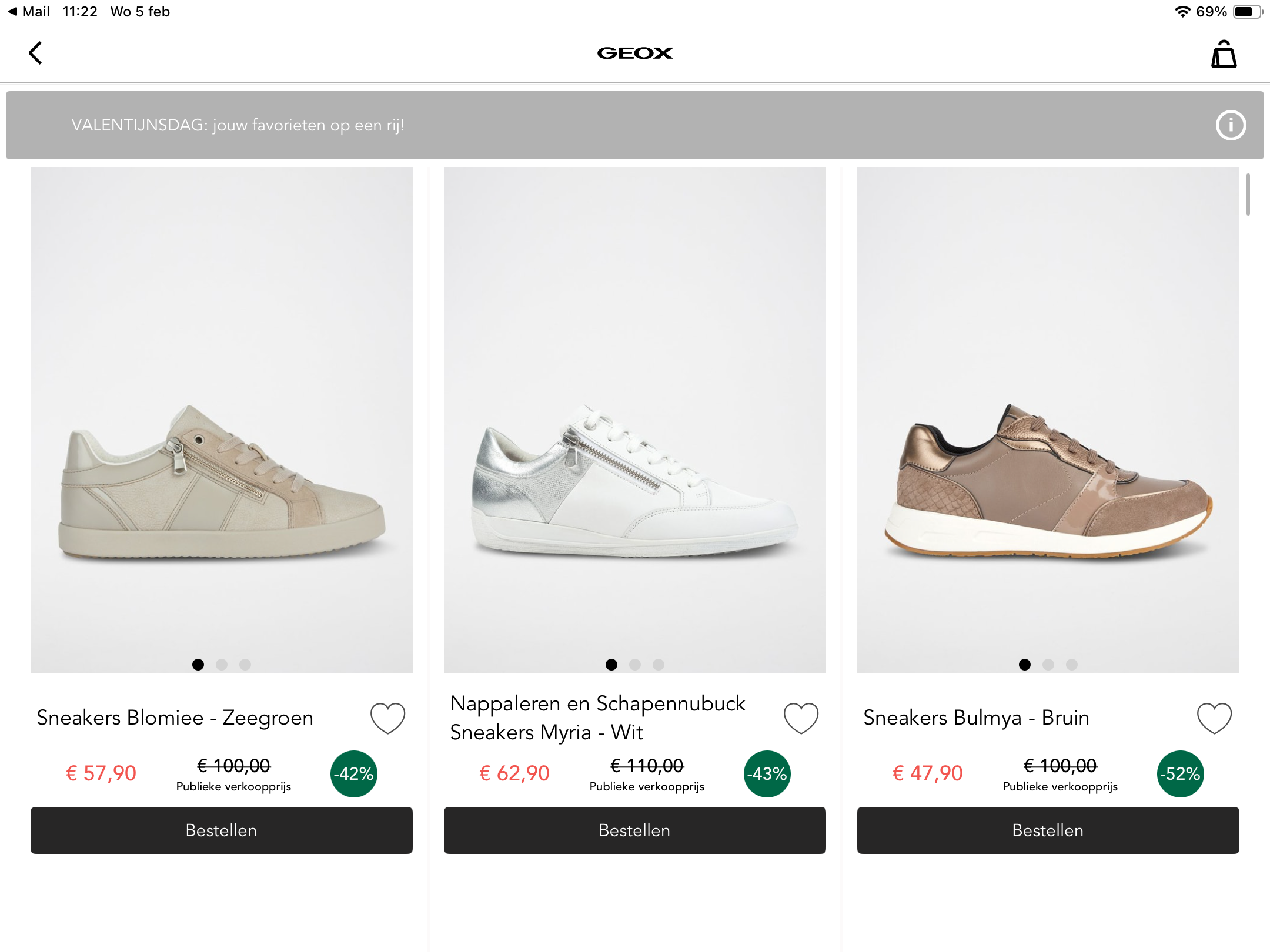
Task: Order the Bulmya sneakers via Bestellen
Action: click(1048, 830)
